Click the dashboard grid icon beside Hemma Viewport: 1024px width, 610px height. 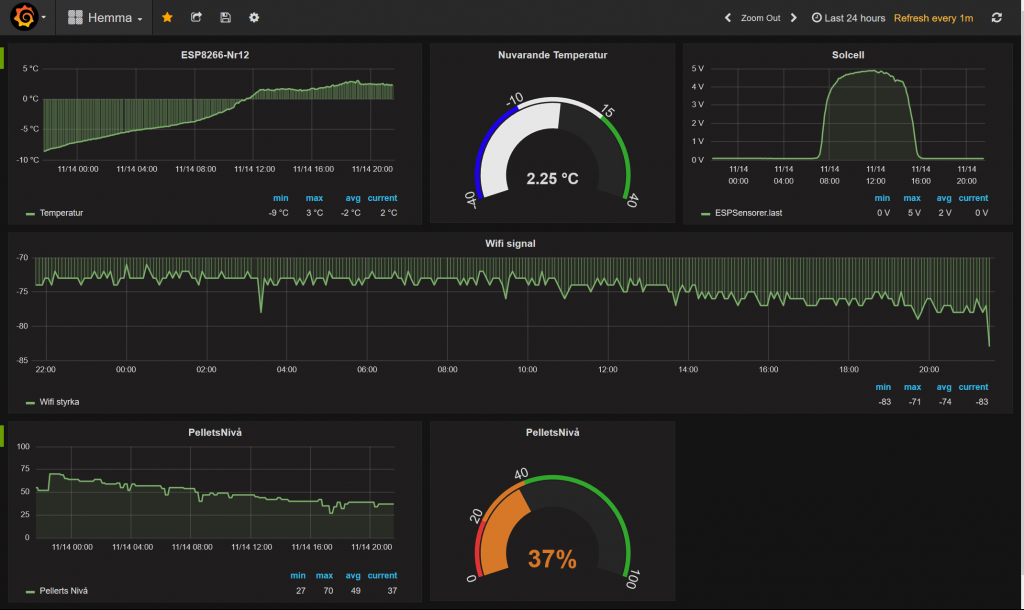point(75,18)
